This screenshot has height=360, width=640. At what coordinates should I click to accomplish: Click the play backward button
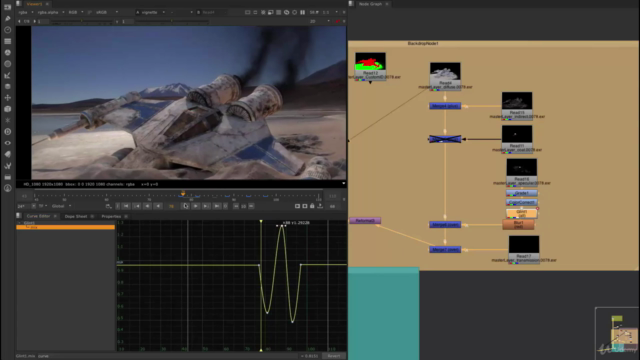coord(158,206)
